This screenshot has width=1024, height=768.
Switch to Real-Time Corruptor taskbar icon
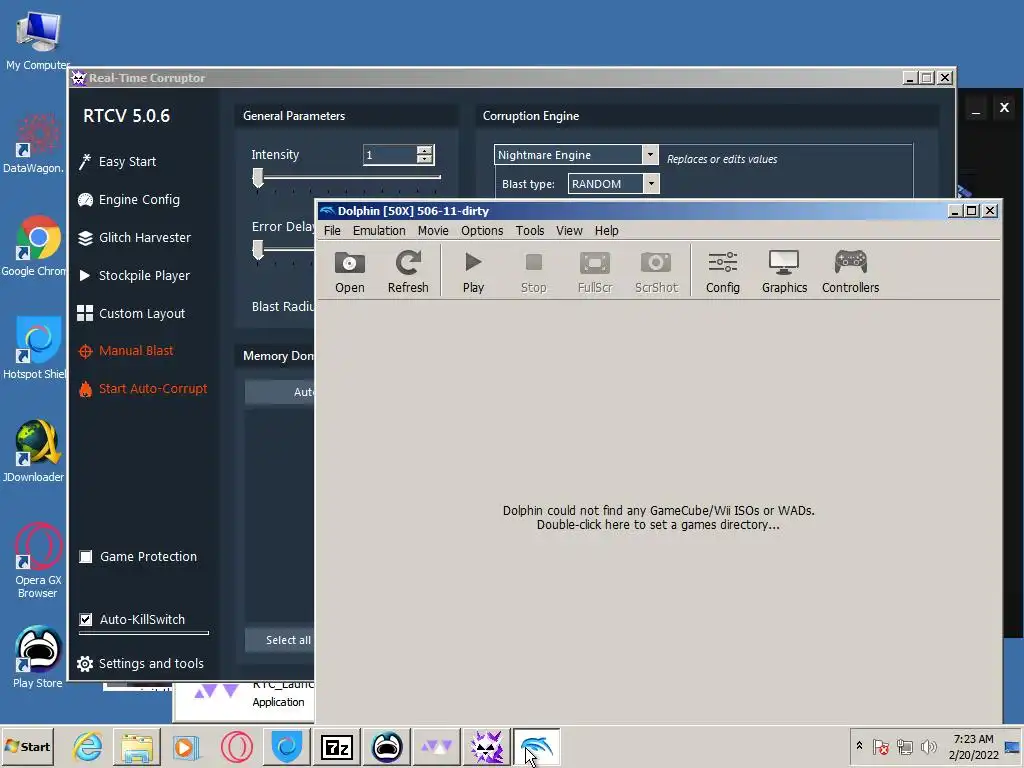(x=487, y=746)
